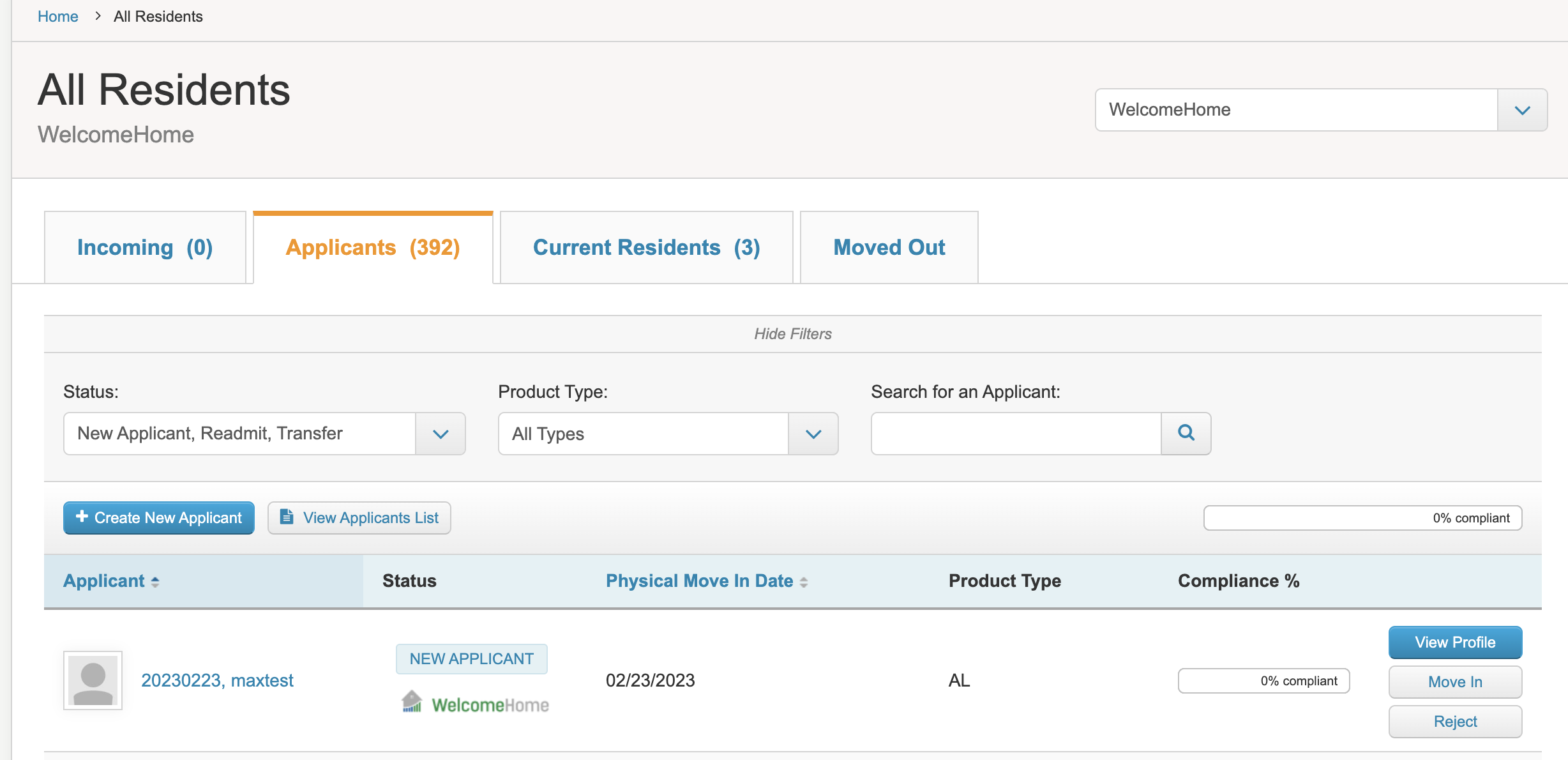
Task: Click the WelcomeHome house logo icon
Action: (412, 701)
